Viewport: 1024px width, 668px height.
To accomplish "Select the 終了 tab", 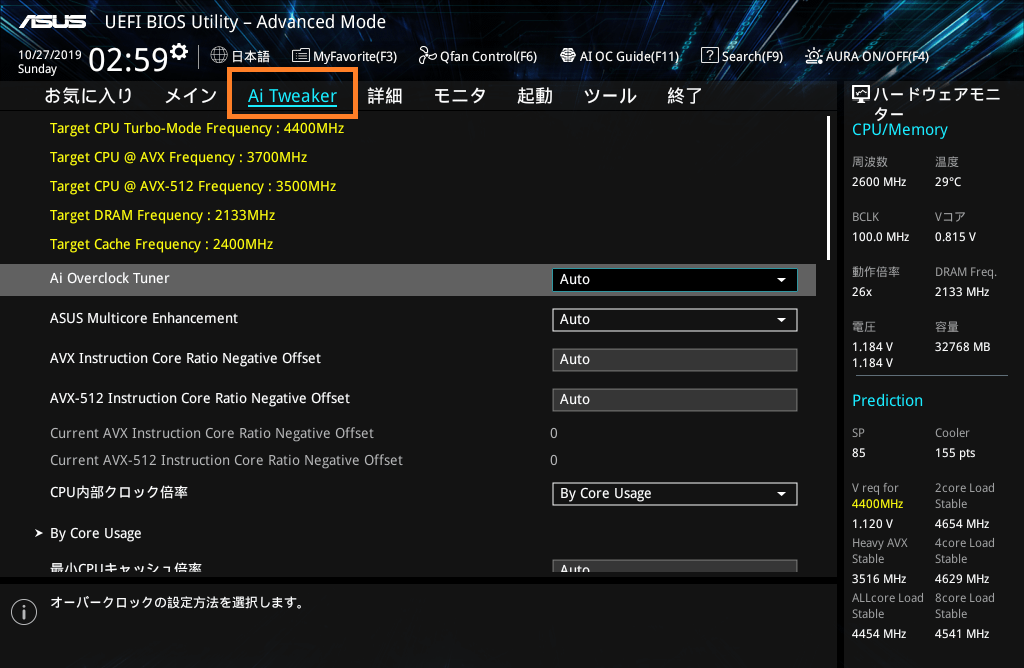I will click(x=684, y=96).
